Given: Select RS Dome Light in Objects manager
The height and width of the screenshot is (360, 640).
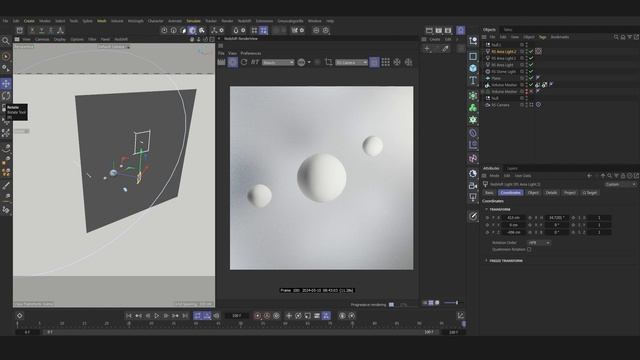Looking at the screenshot, I should [504, 71].
